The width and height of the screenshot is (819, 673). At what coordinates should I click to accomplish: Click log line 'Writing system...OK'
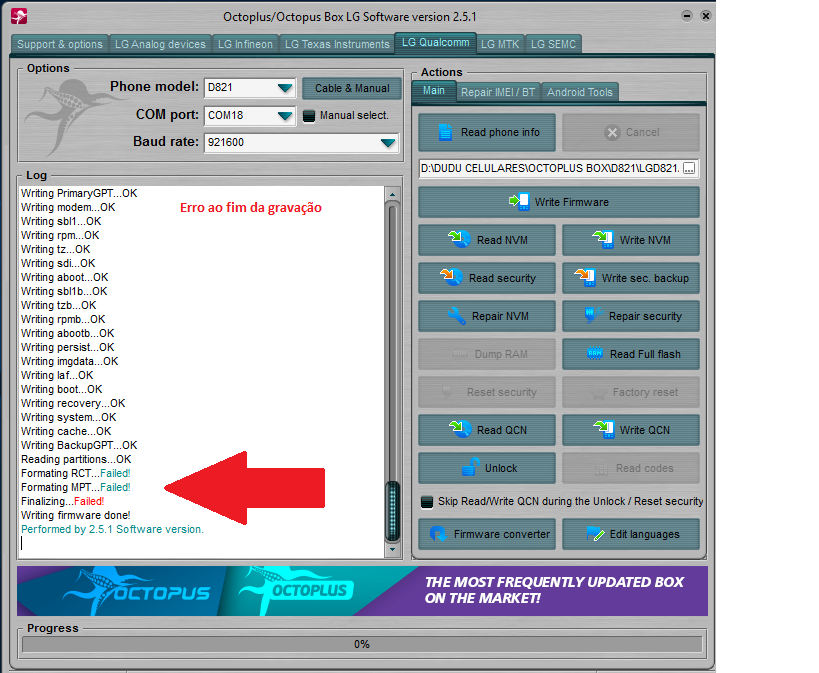[x=68, y=417]
